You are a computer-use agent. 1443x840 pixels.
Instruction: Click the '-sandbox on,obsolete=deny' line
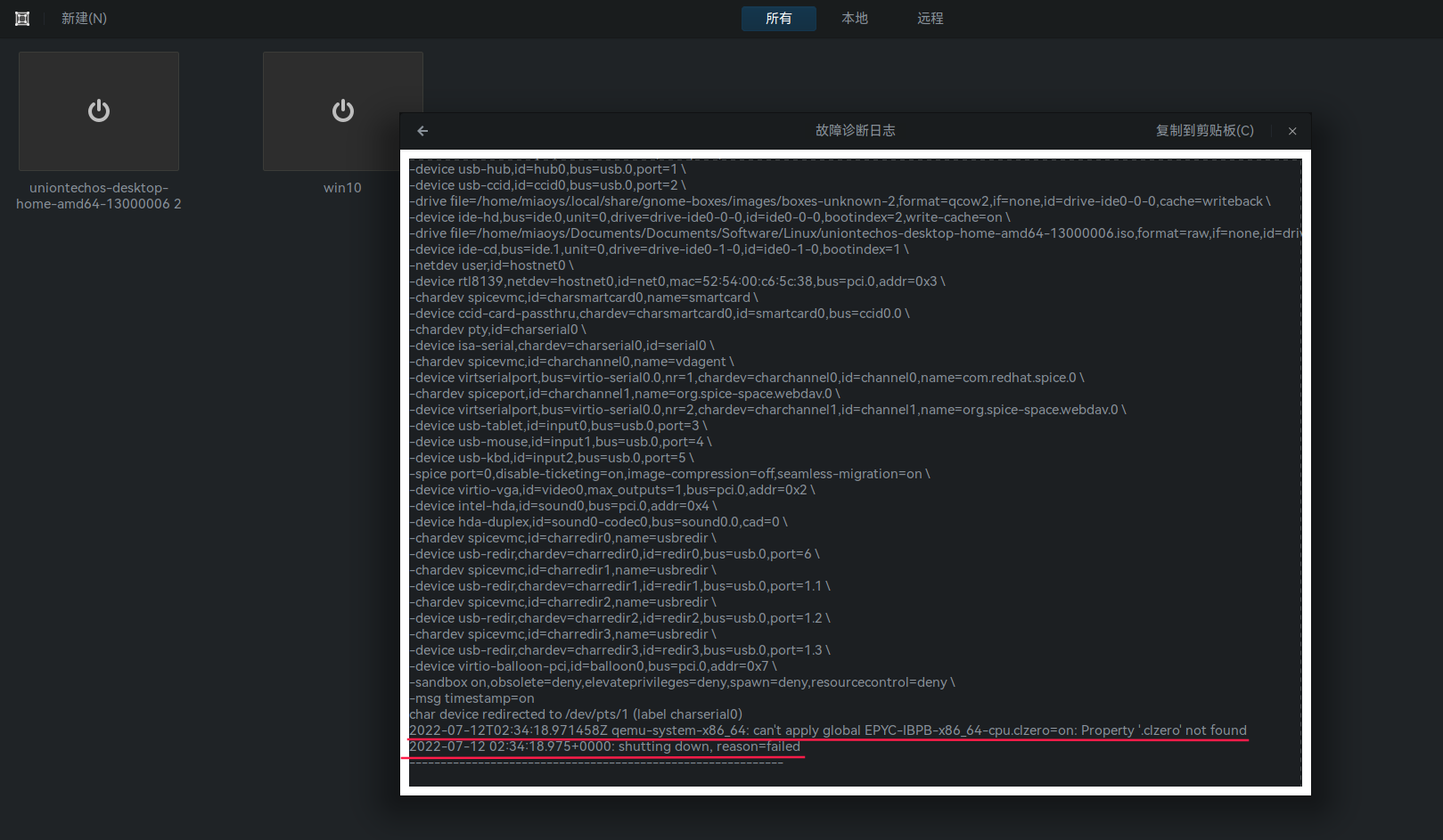click(682, 682)
